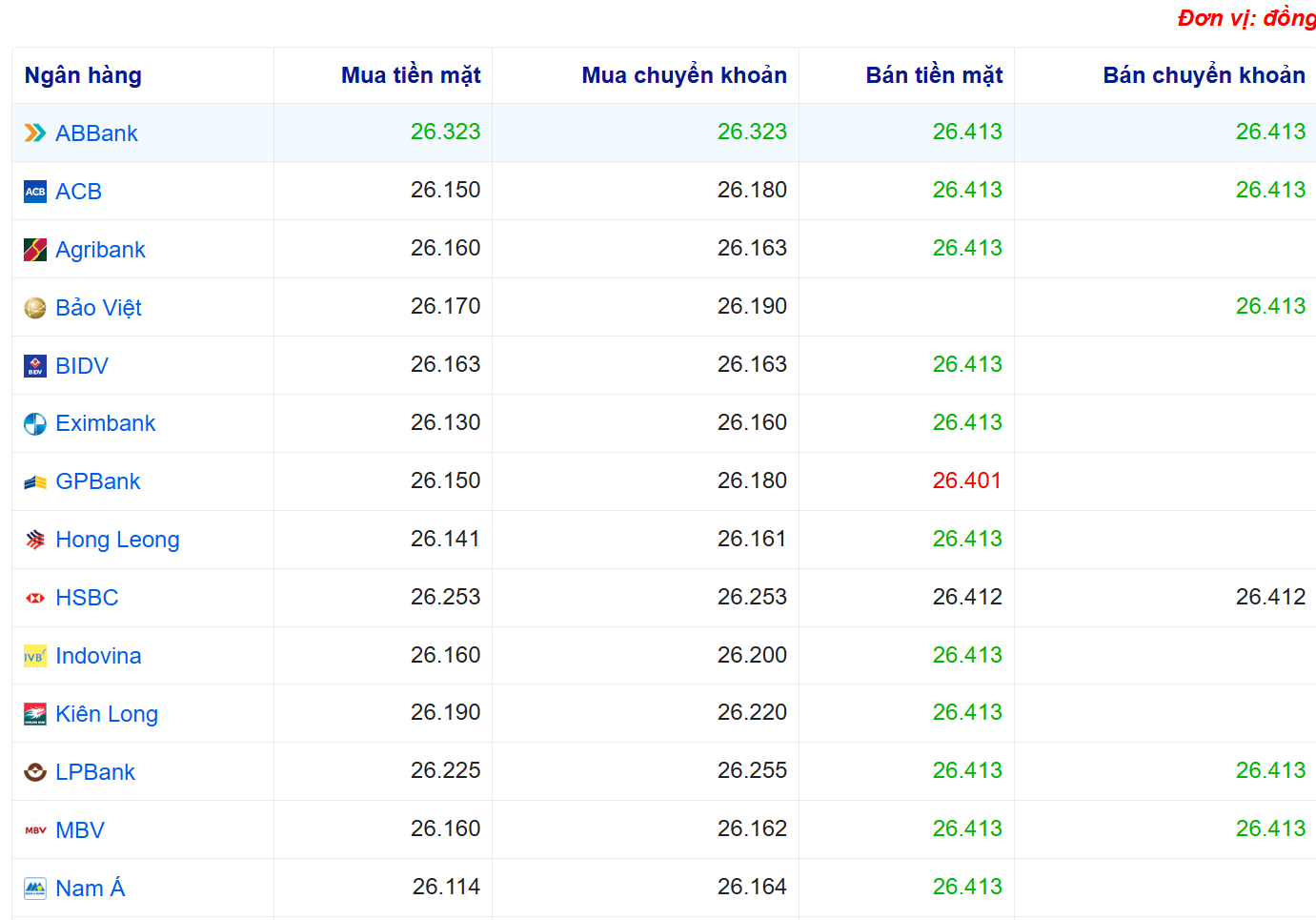This screenshot has height=920, width=1316.
Task: Click the Ngân hàng column header
Action: (x=83, y=75)
